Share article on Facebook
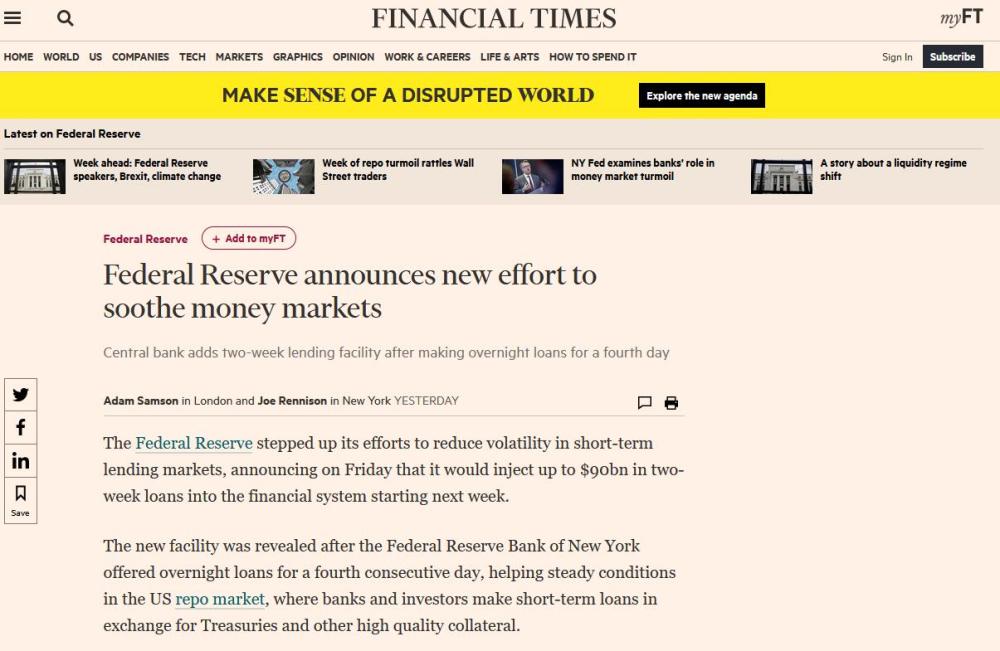The width and height of the screenshot is (1000, 651). click(20, 427)
